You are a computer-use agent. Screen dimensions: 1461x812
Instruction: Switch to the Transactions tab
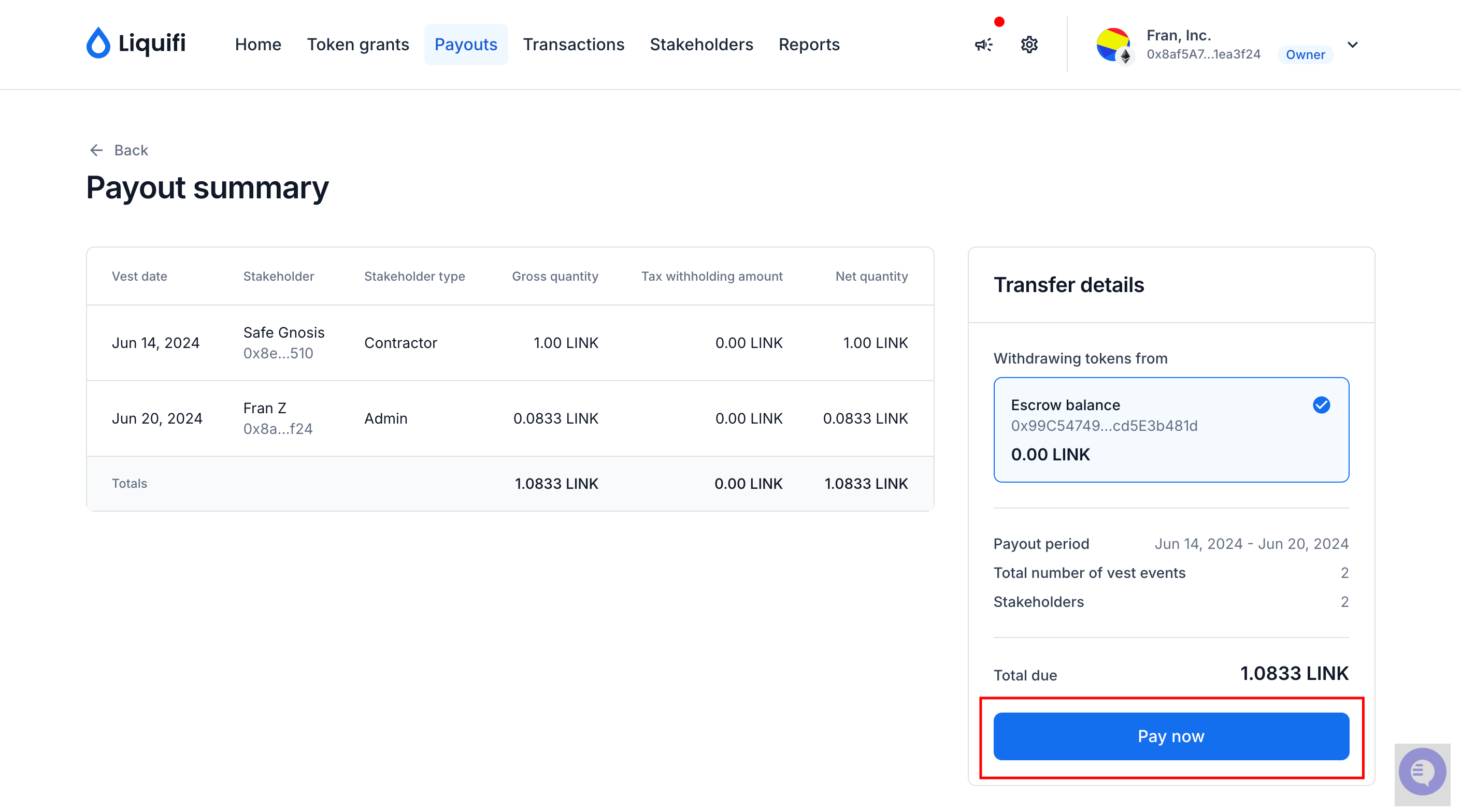(574, 44)
